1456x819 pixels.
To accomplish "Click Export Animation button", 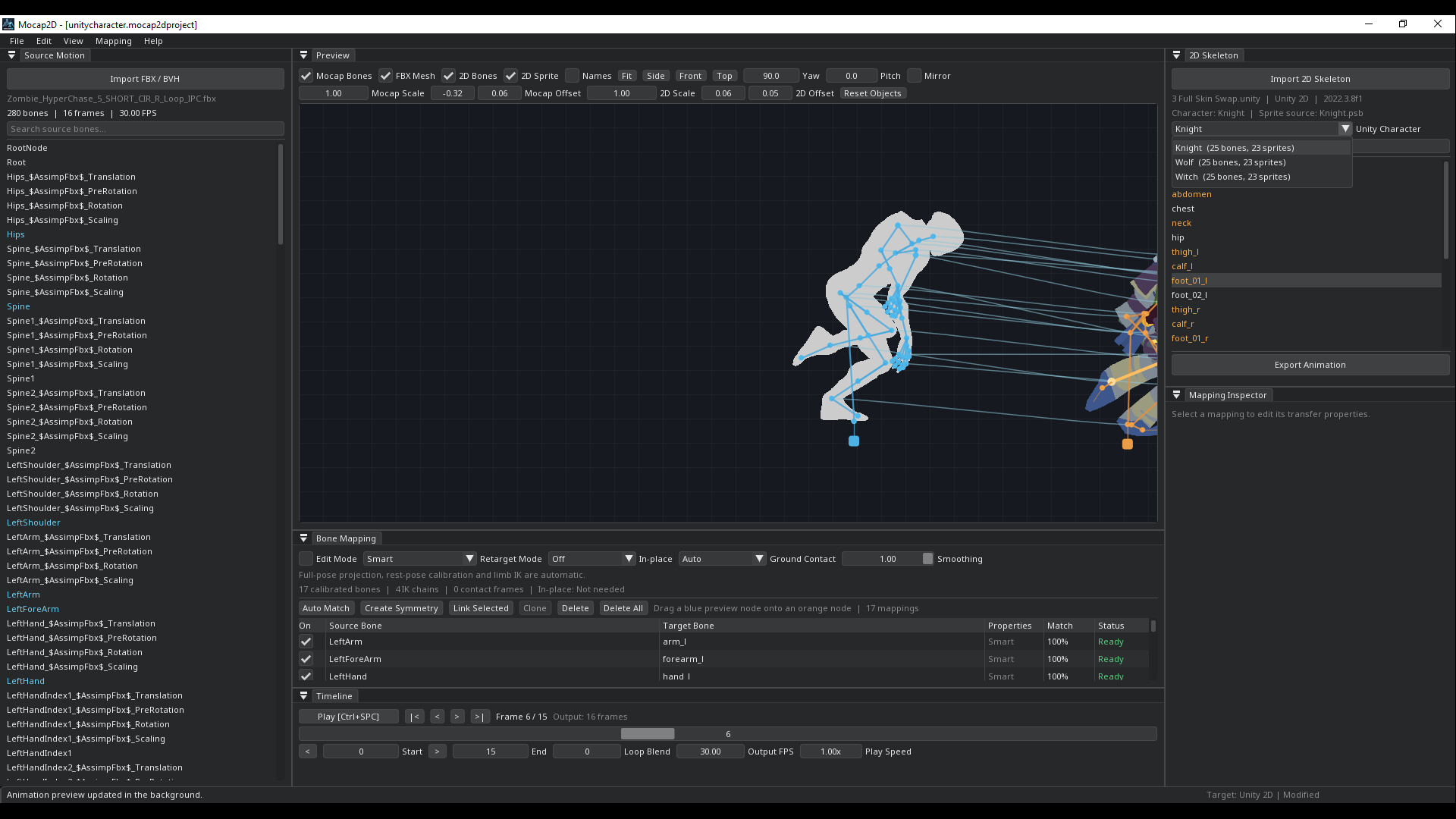I will [1310, 365].
